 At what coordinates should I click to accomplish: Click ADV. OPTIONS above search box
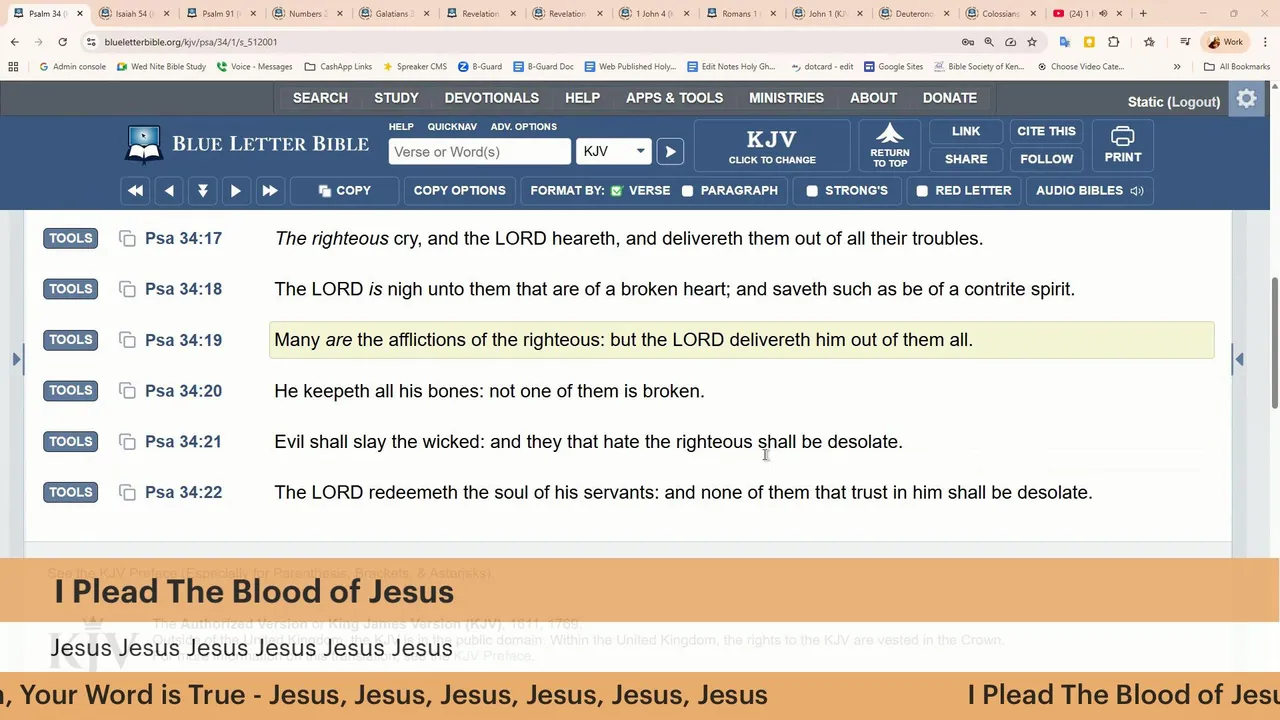[x=523, y=127]
